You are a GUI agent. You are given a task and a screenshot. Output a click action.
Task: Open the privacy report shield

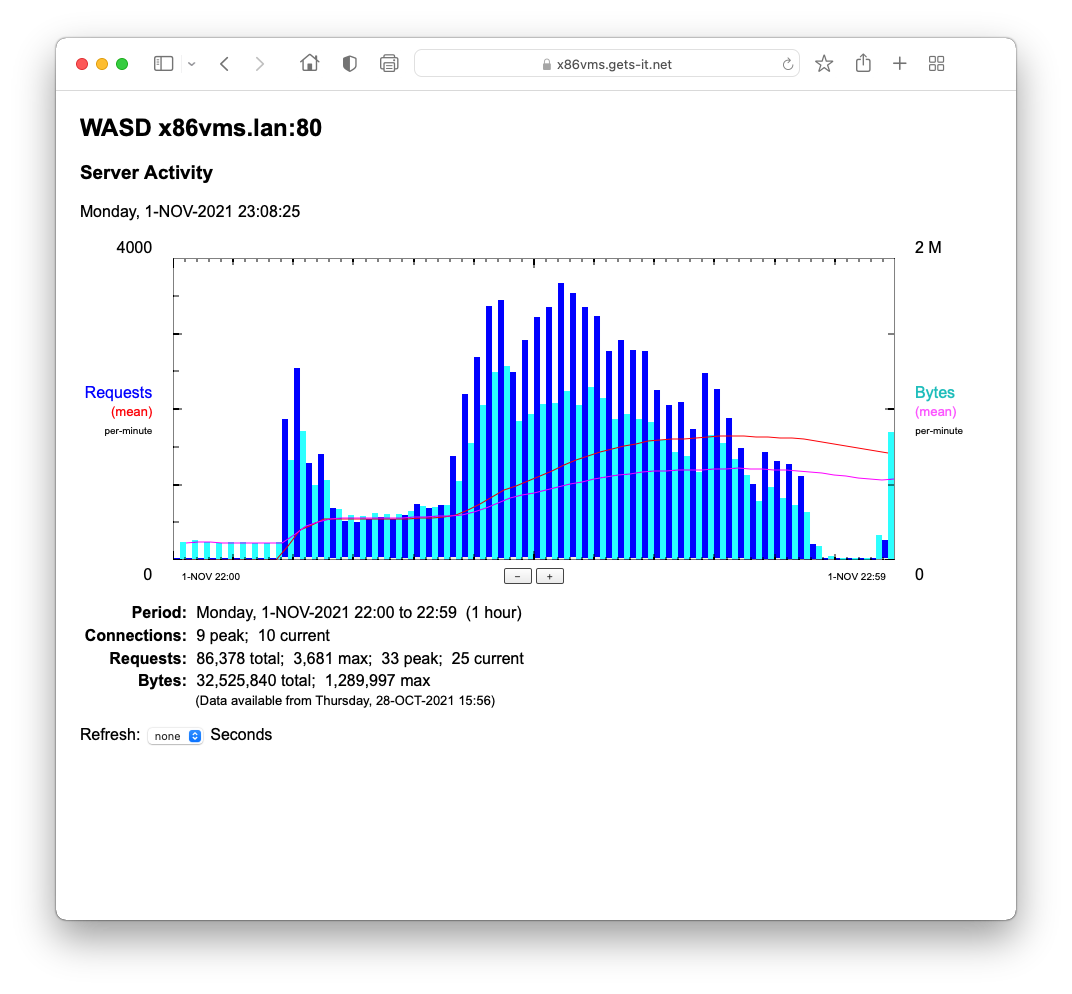[x=349, y=64]
